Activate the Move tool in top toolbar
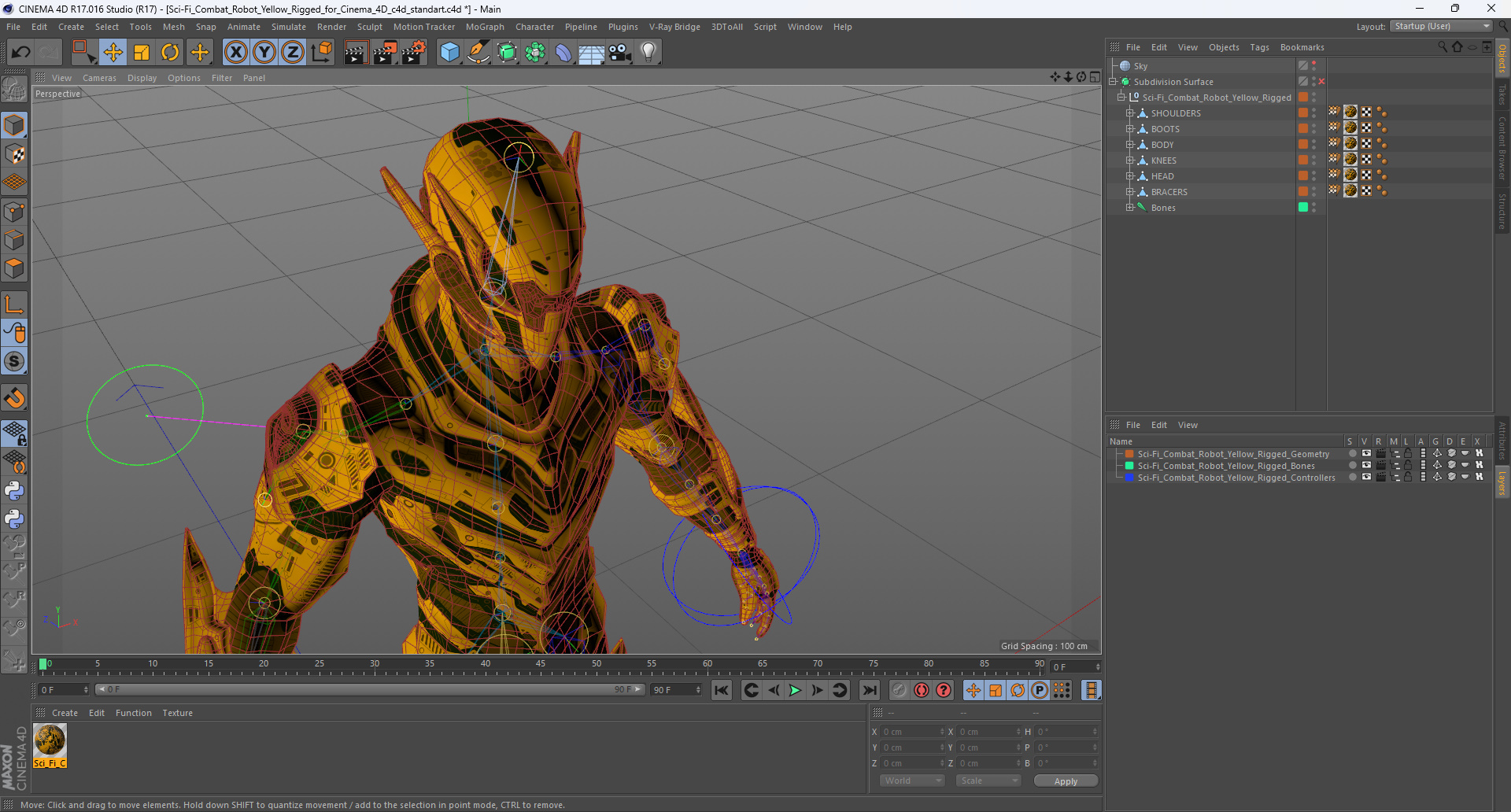 113,53
